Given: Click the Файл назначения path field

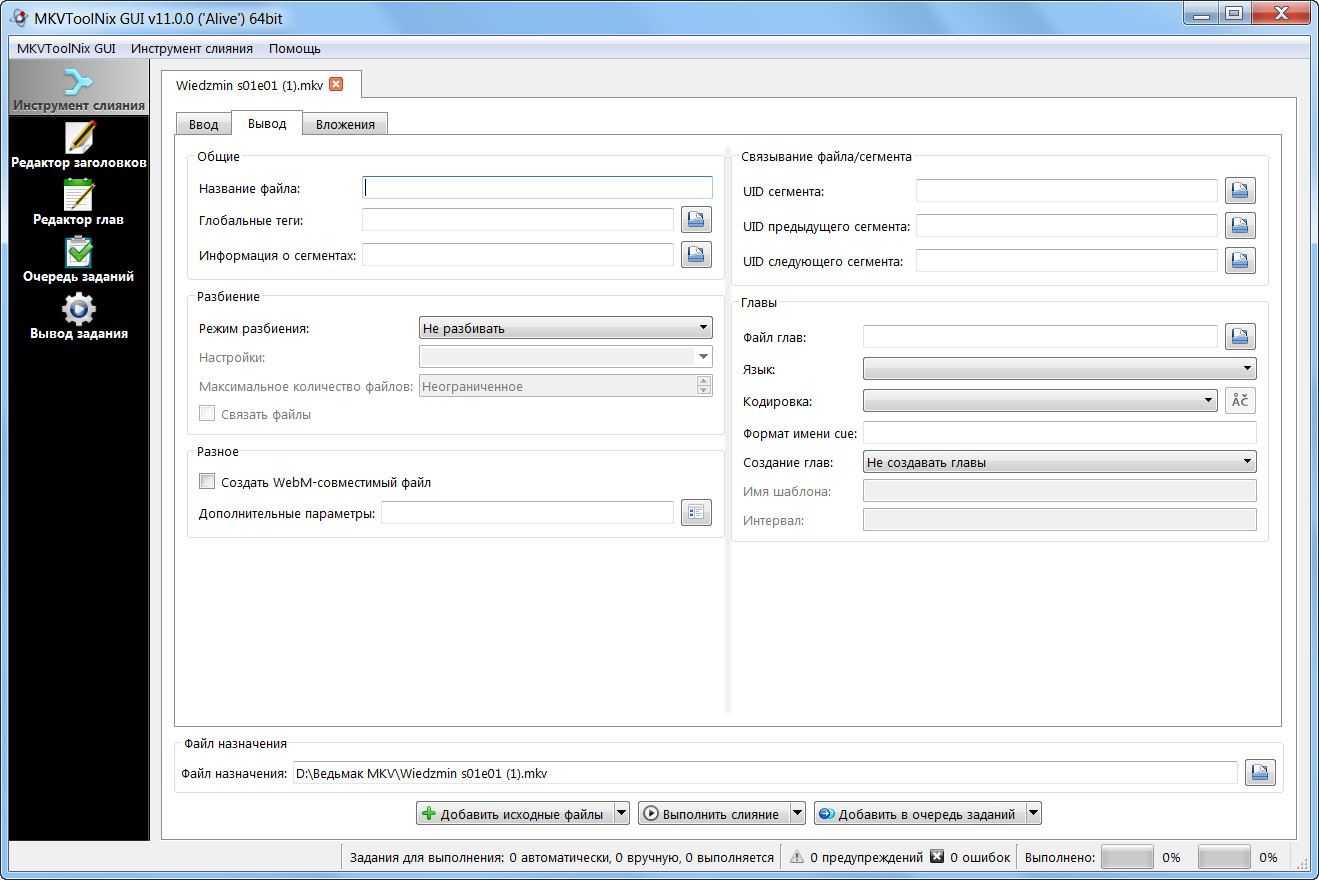Looking at the screenshot, I should point(765,772).
